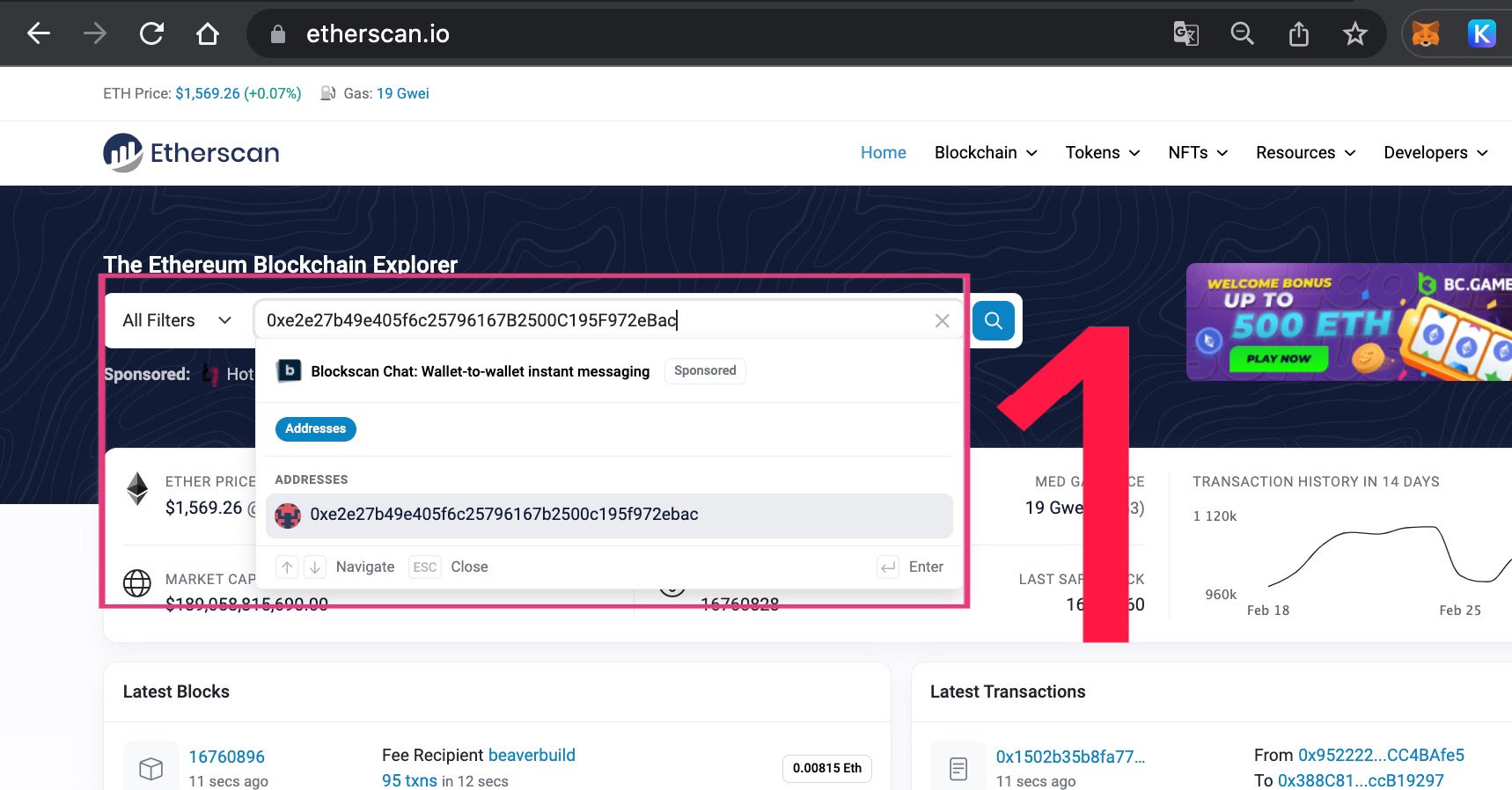
Task: Click the address identicon in results
Action: pos(288,516)
